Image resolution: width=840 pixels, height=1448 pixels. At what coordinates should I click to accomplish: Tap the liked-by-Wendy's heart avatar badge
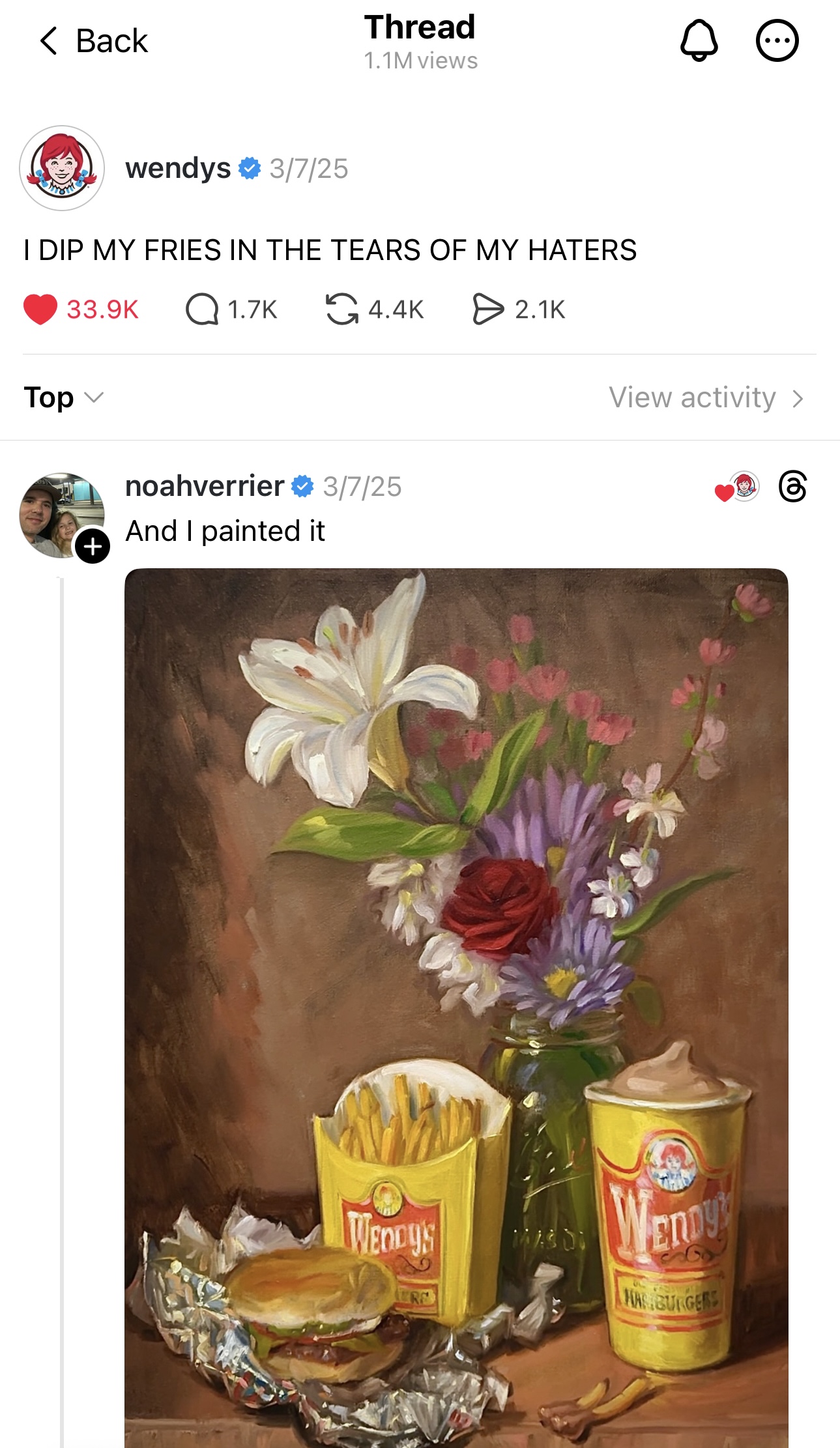point(738,487)
